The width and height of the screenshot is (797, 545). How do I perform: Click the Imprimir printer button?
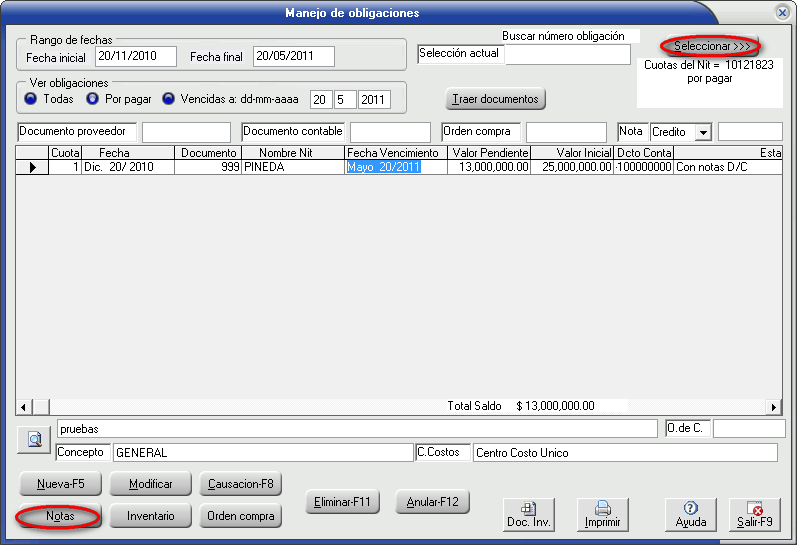click(602, 514)
